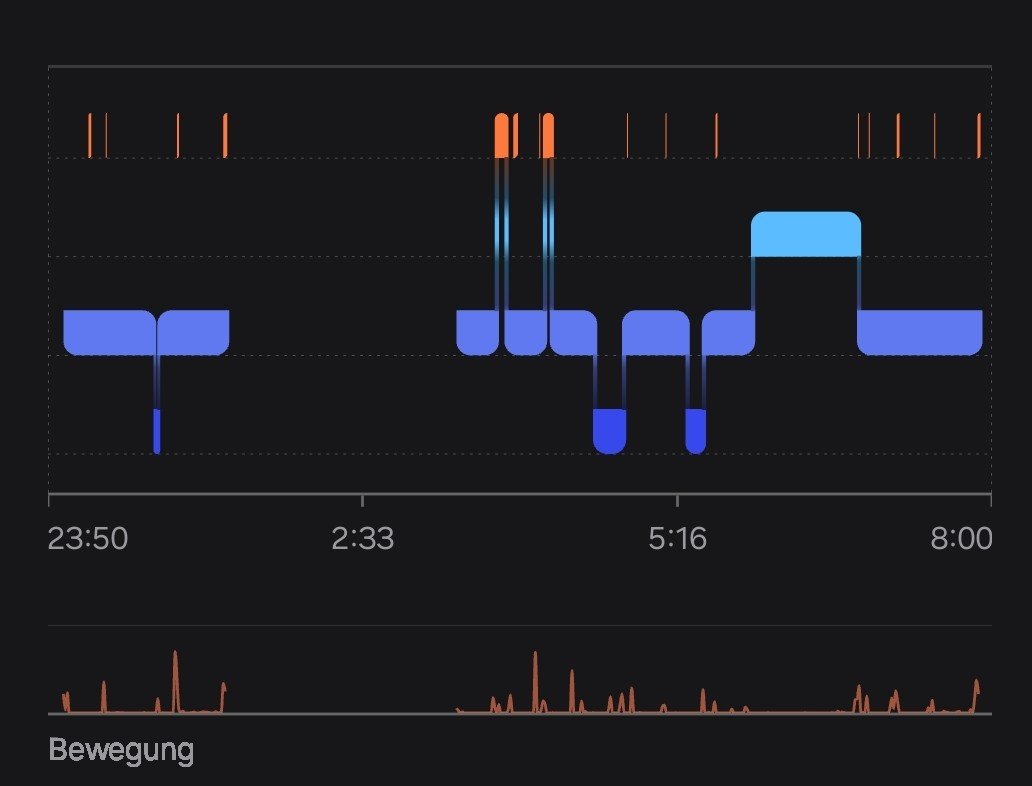This screenshot has width=1032, height=786.
Task: Select the core sleep block directly left of REM block
Action: tap(728, 332)
